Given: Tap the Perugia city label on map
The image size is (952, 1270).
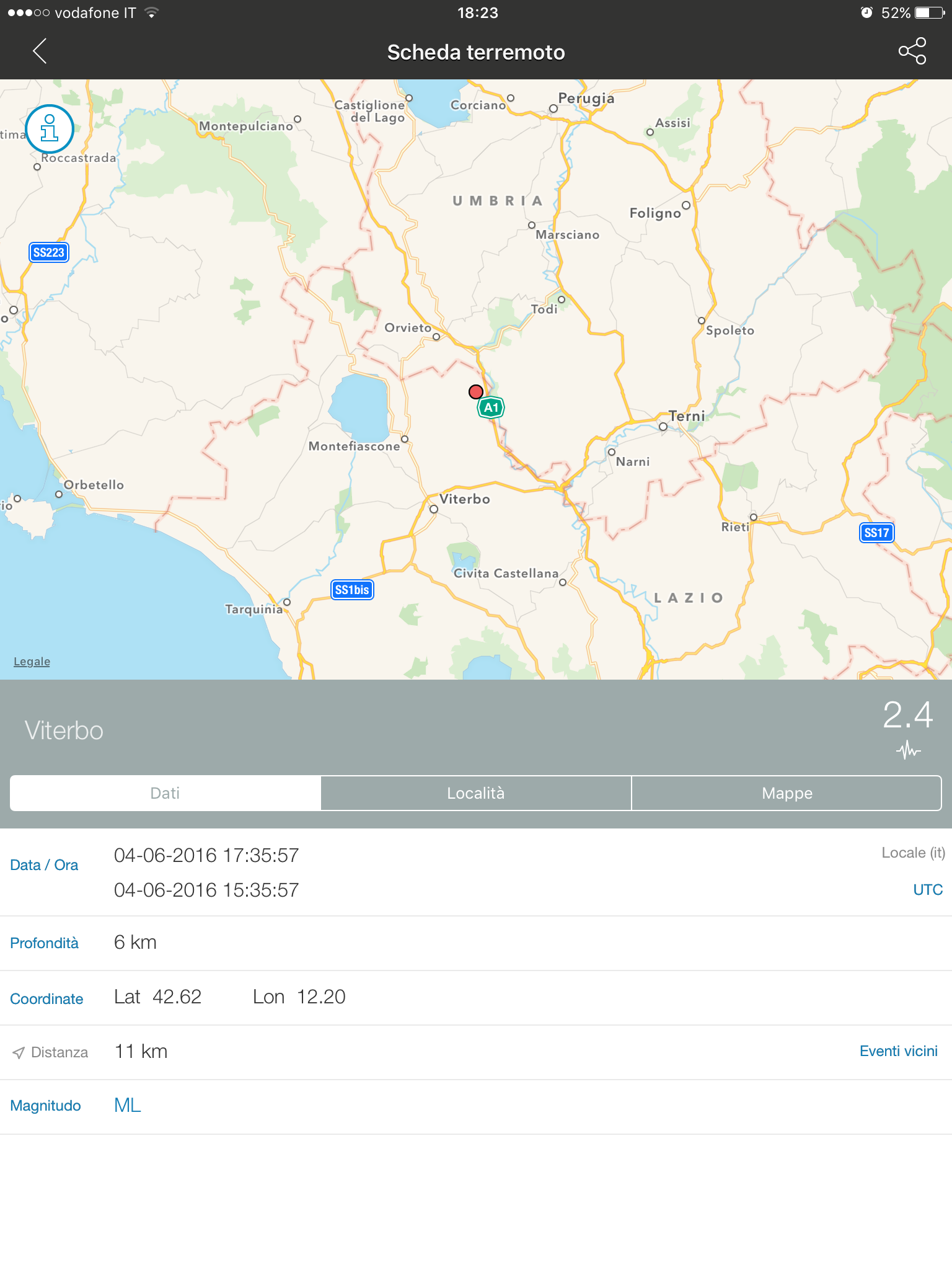Looking at the screenshot, I should 586,99.
